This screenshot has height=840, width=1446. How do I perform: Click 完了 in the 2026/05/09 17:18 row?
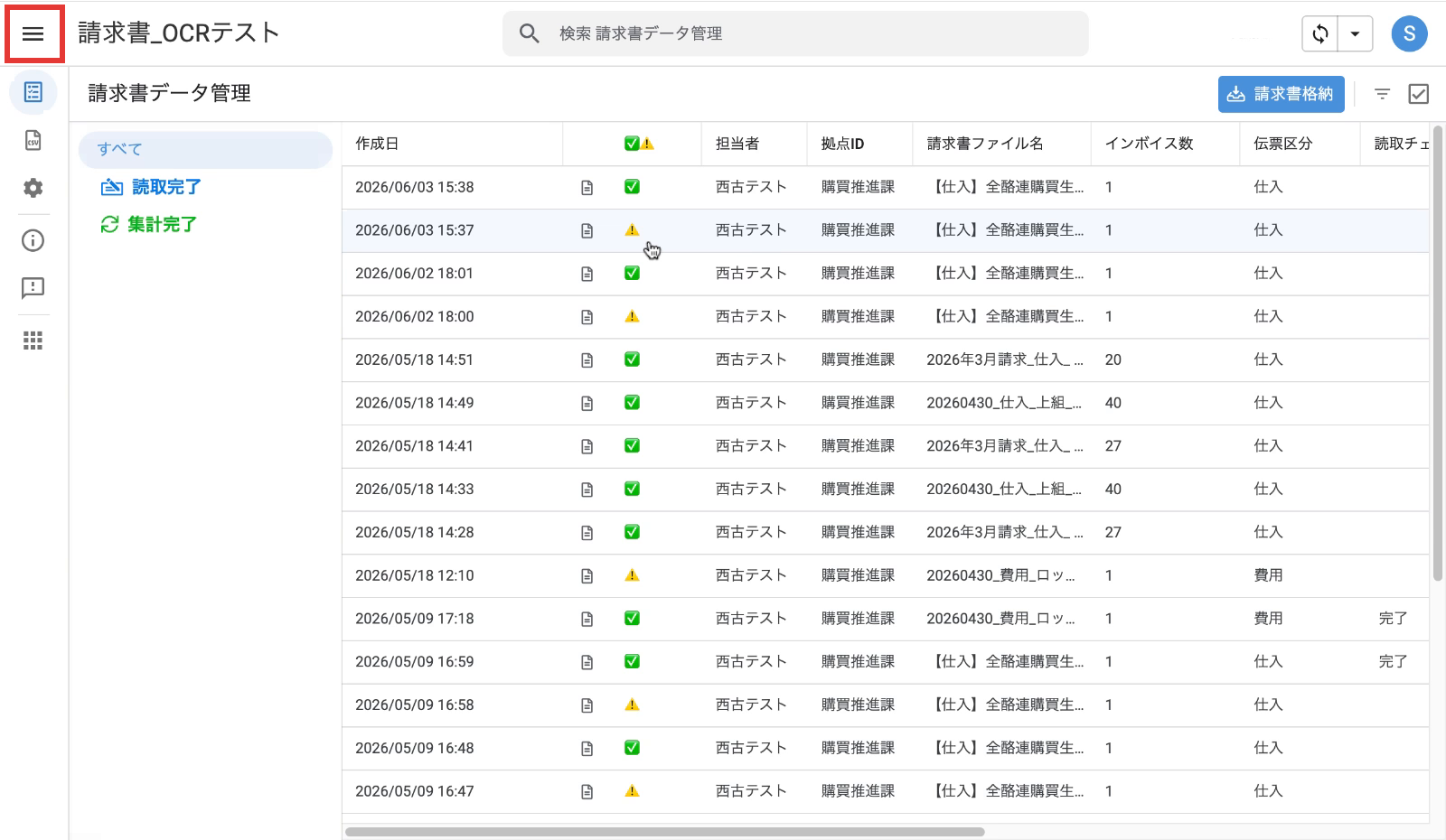1393,619
